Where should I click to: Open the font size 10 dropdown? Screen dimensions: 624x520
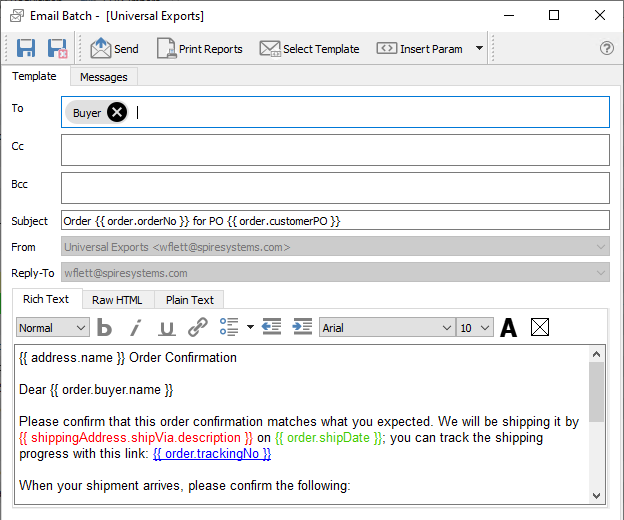click(475, 328)
